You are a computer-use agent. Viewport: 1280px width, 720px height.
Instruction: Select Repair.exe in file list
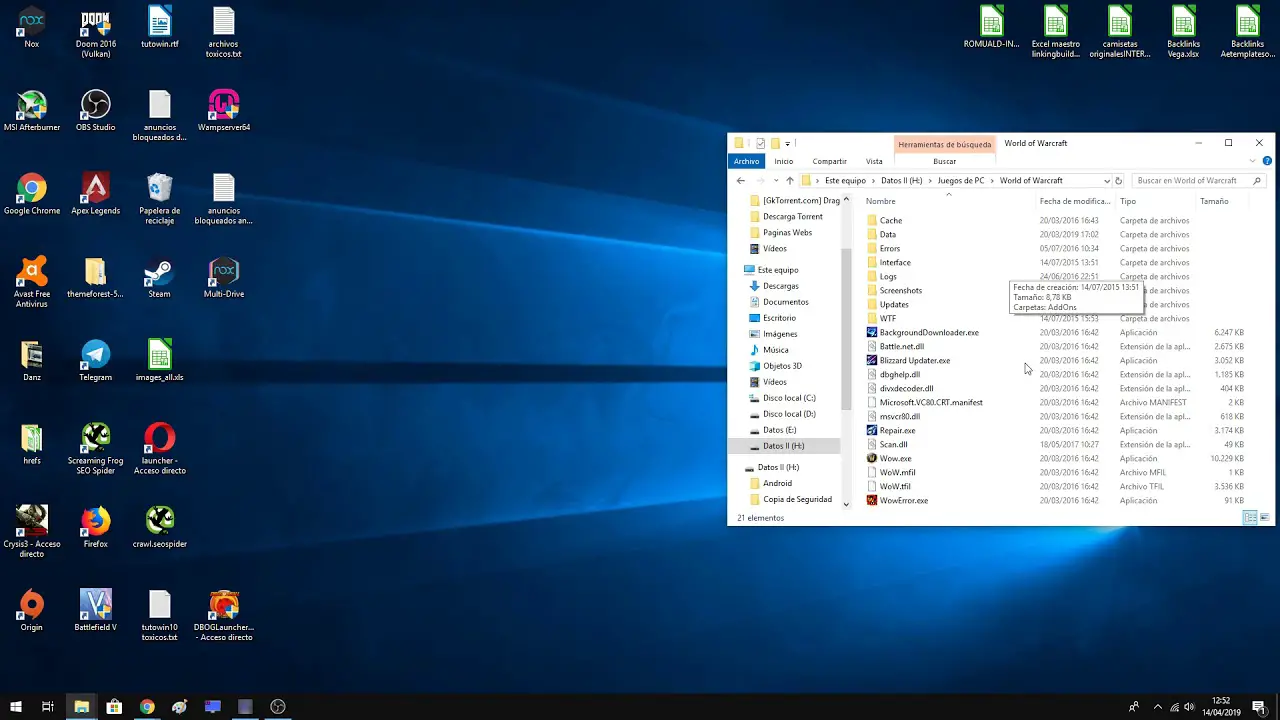[x=897, y=430]
